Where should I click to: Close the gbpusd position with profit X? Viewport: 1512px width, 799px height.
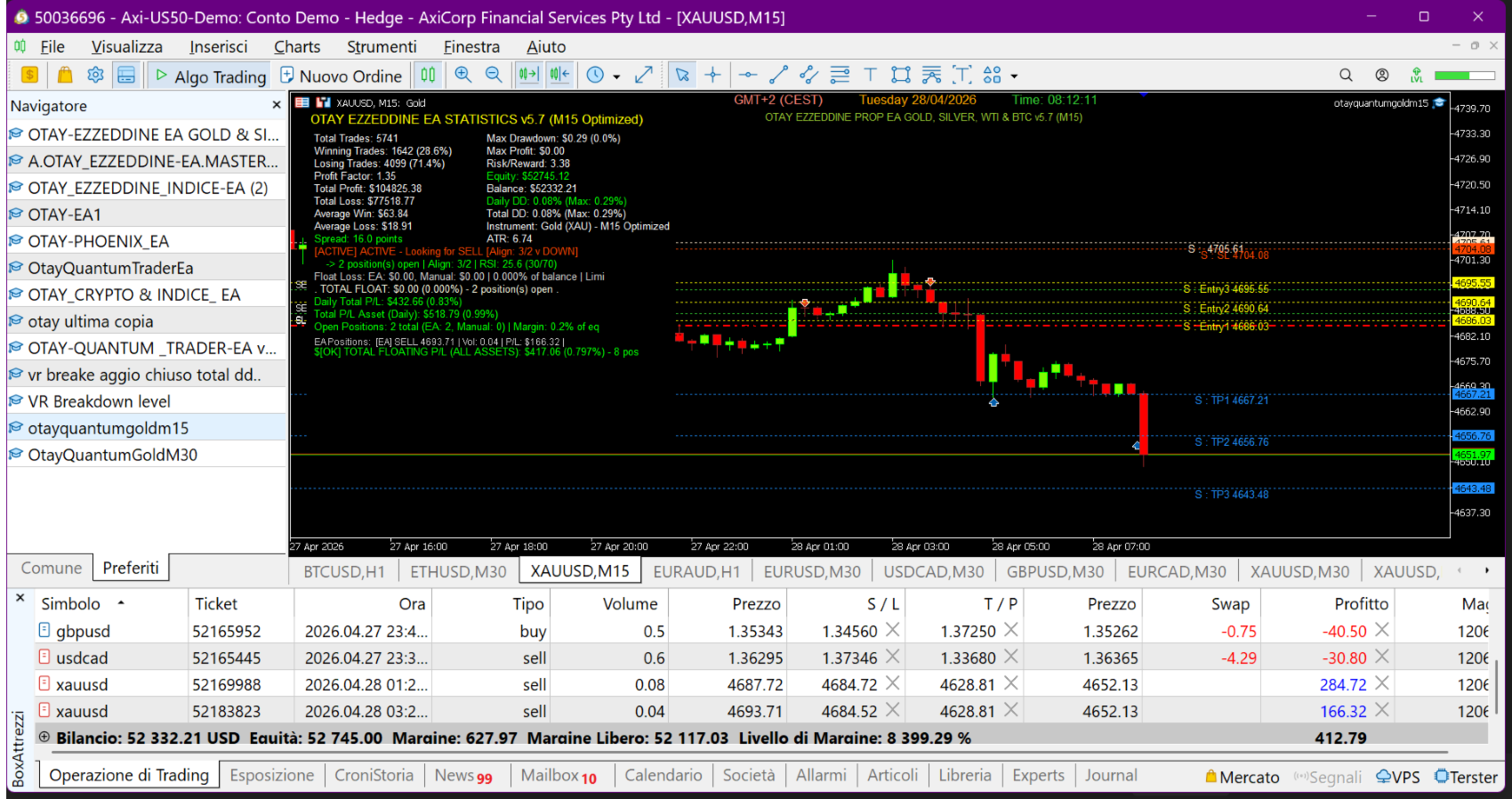click(1381, 630)
